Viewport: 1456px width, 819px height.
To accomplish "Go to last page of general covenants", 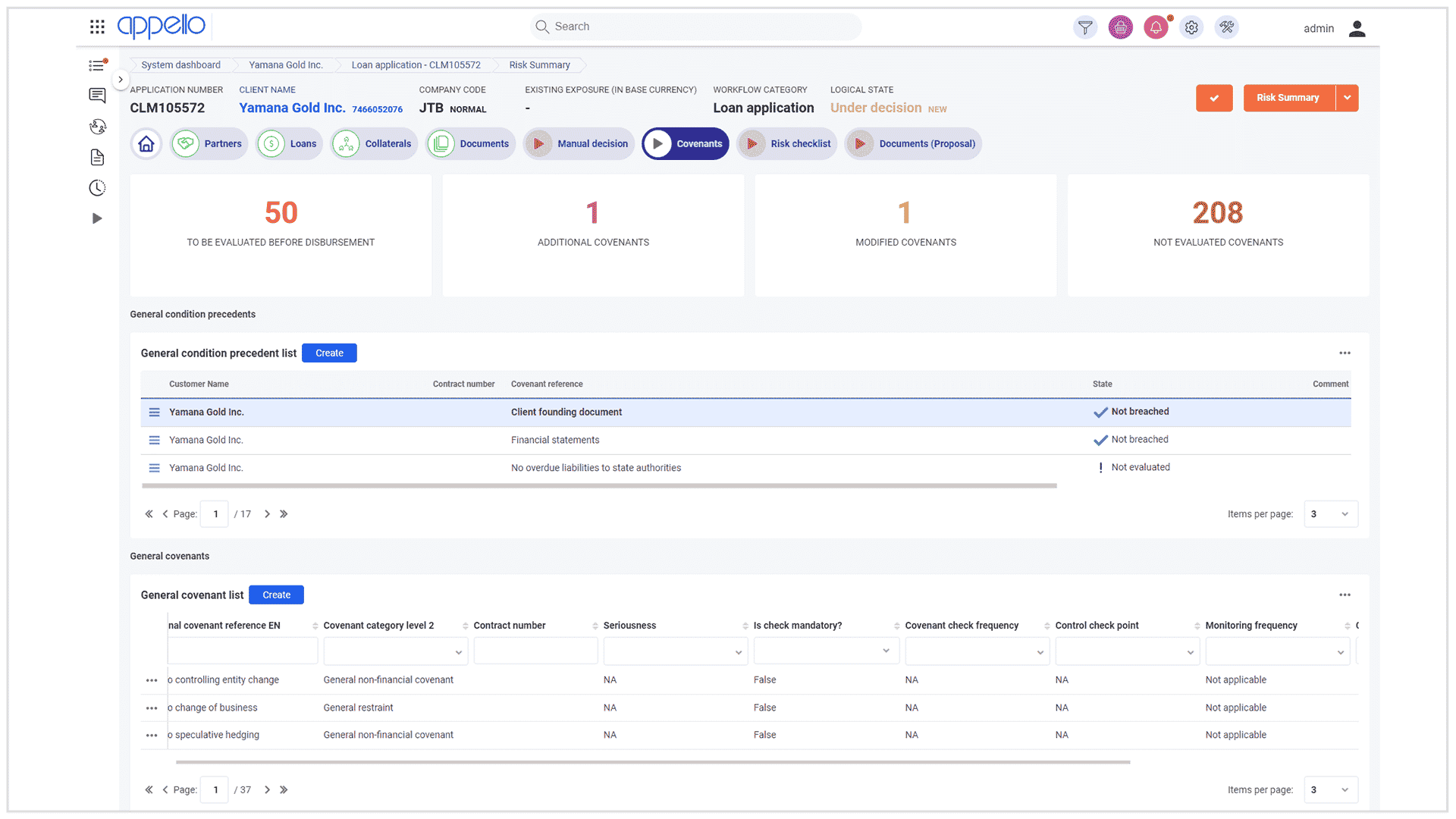I will 284,790.
